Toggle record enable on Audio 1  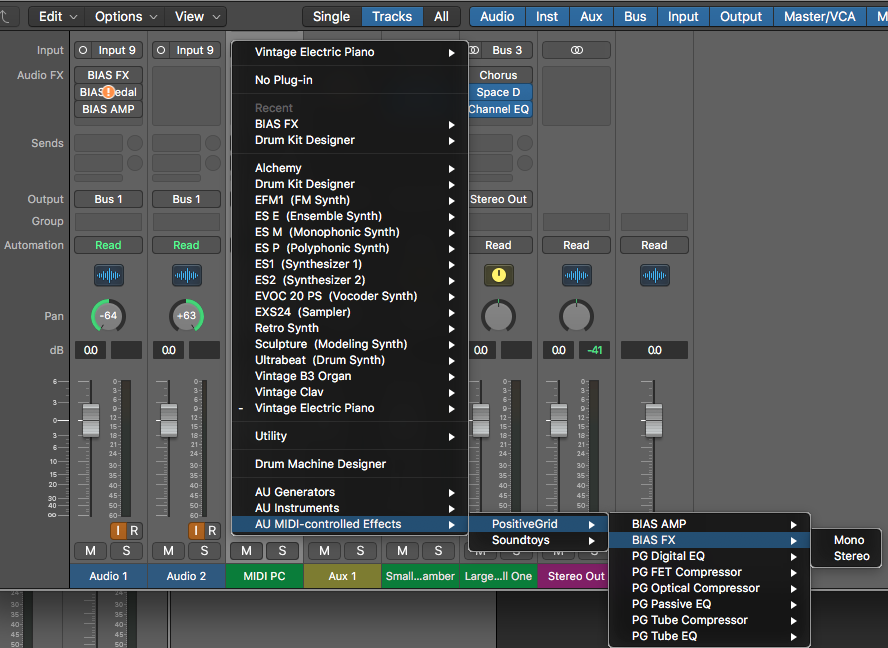pos(134,531)
